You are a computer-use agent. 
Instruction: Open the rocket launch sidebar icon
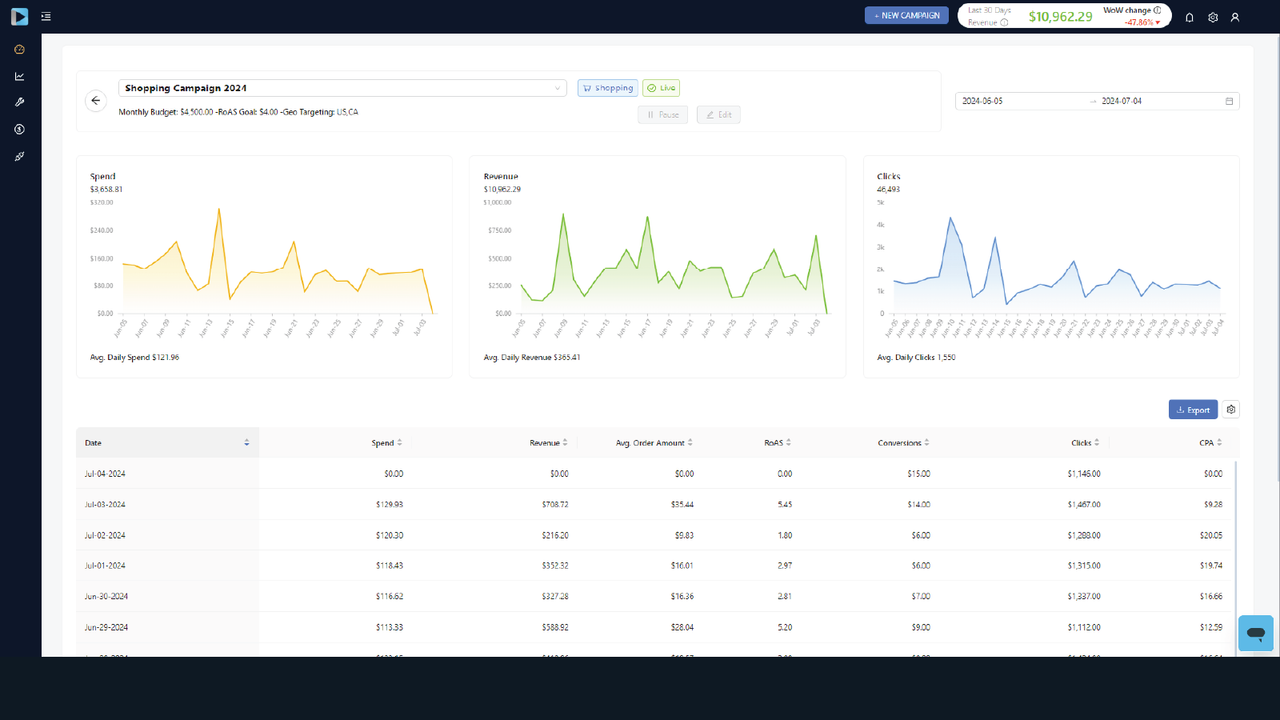click(19, 157)
